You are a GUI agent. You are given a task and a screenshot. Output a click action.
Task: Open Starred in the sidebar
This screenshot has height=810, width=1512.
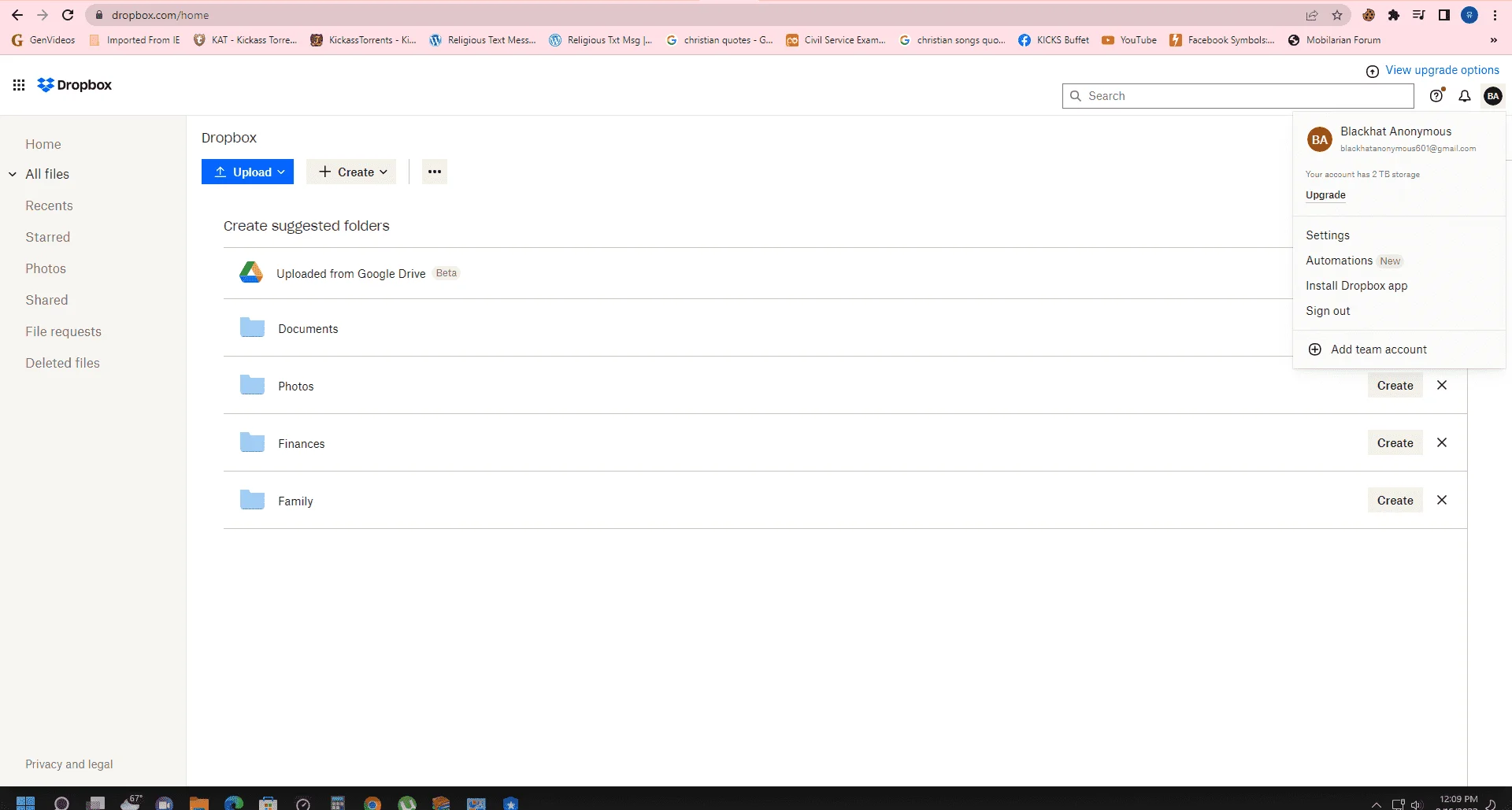point(47,237)
